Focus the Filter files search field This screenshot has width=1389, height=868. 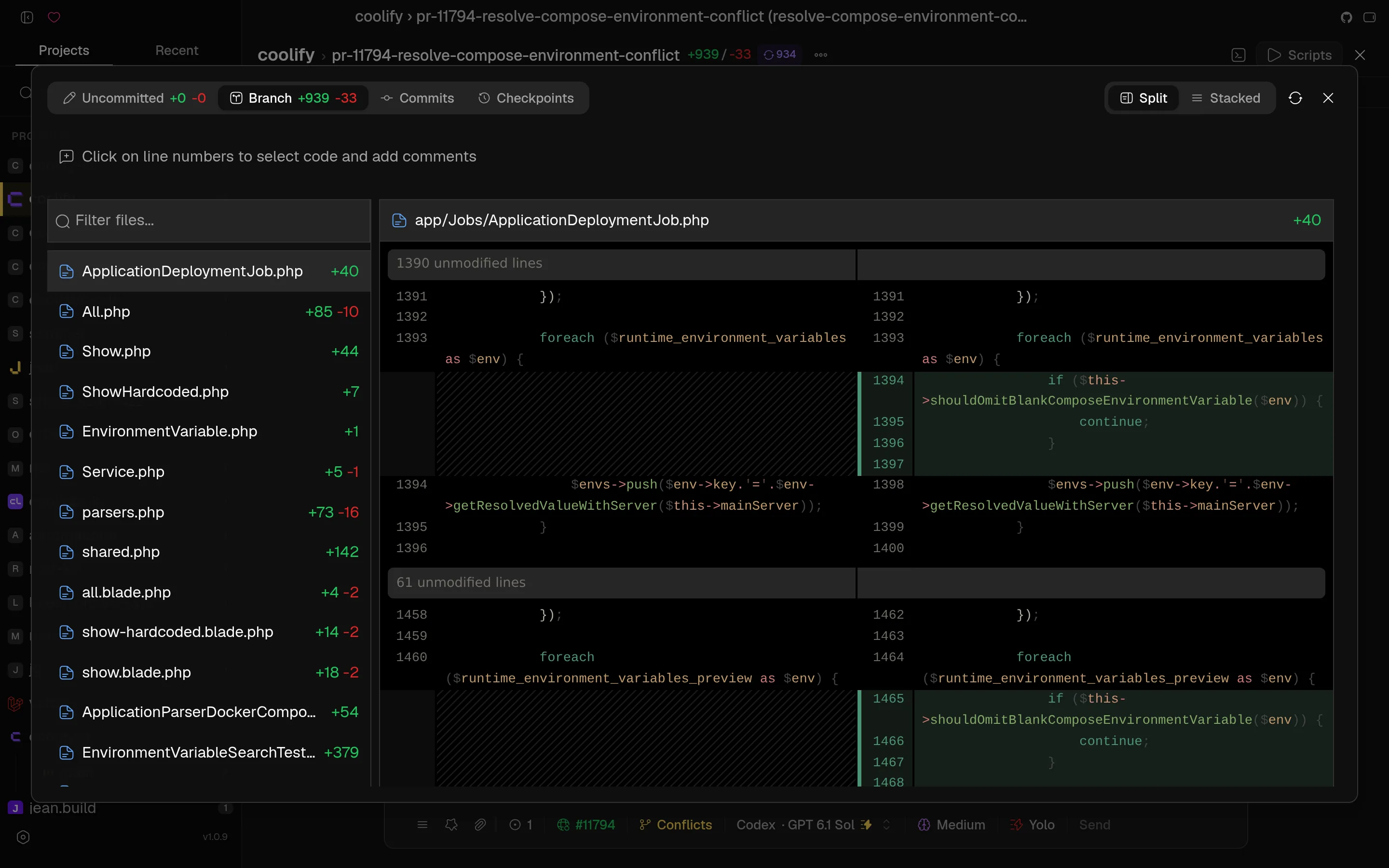tap(209, 220)
